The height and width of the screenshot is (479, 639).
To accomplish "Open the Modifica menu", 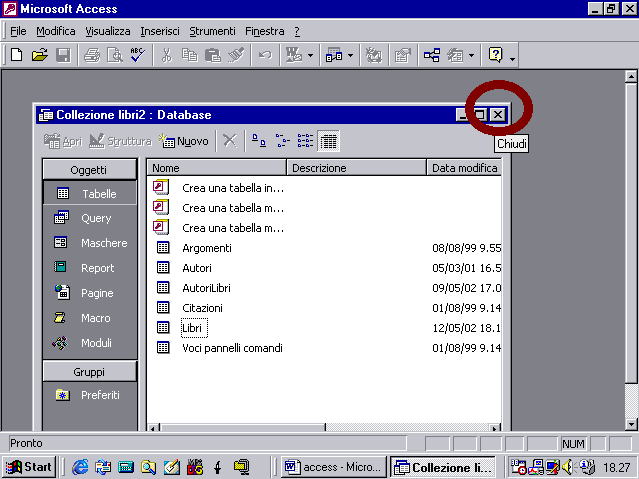I will [56, 31].
